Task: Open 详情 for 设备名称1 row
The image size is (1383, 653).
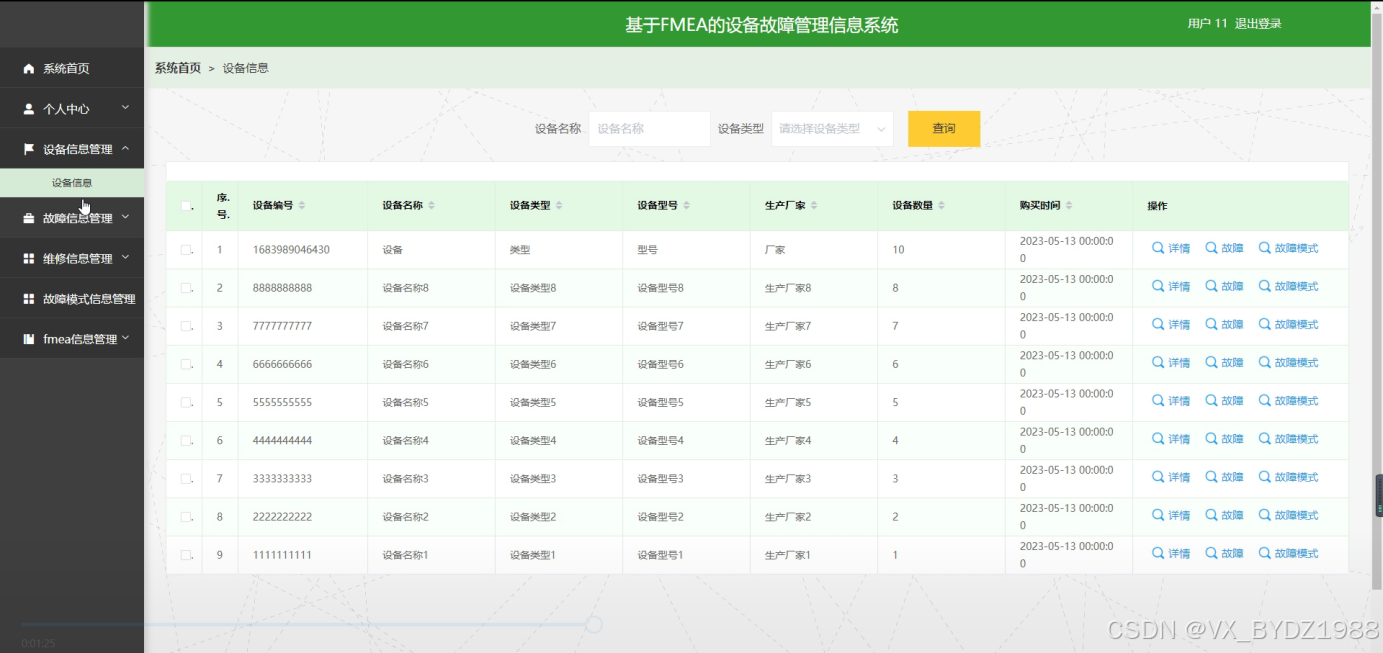Action: coord(1171,553)
